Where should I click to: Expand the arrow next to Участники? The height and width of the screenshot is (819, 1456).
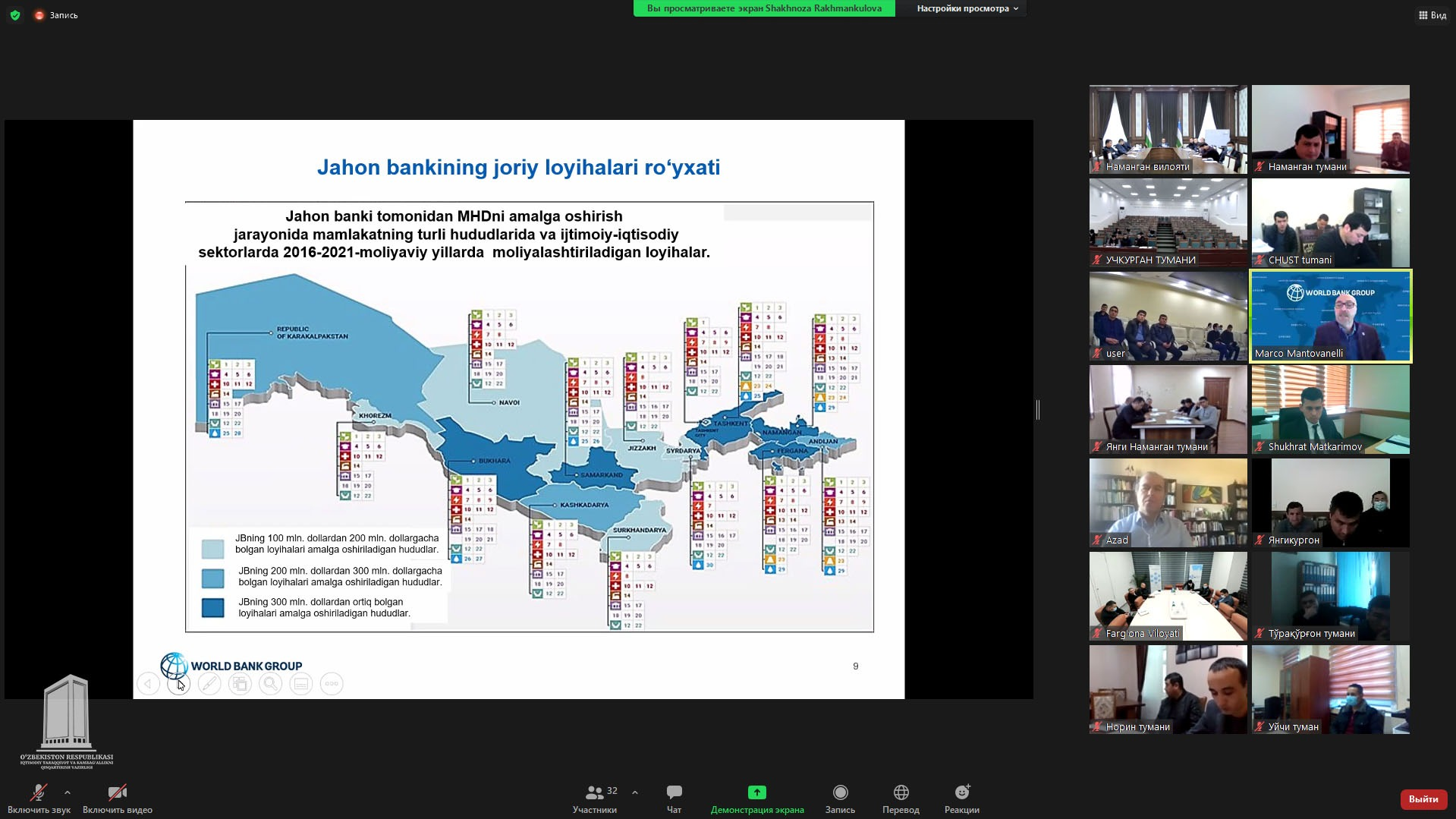click(635, 792)
